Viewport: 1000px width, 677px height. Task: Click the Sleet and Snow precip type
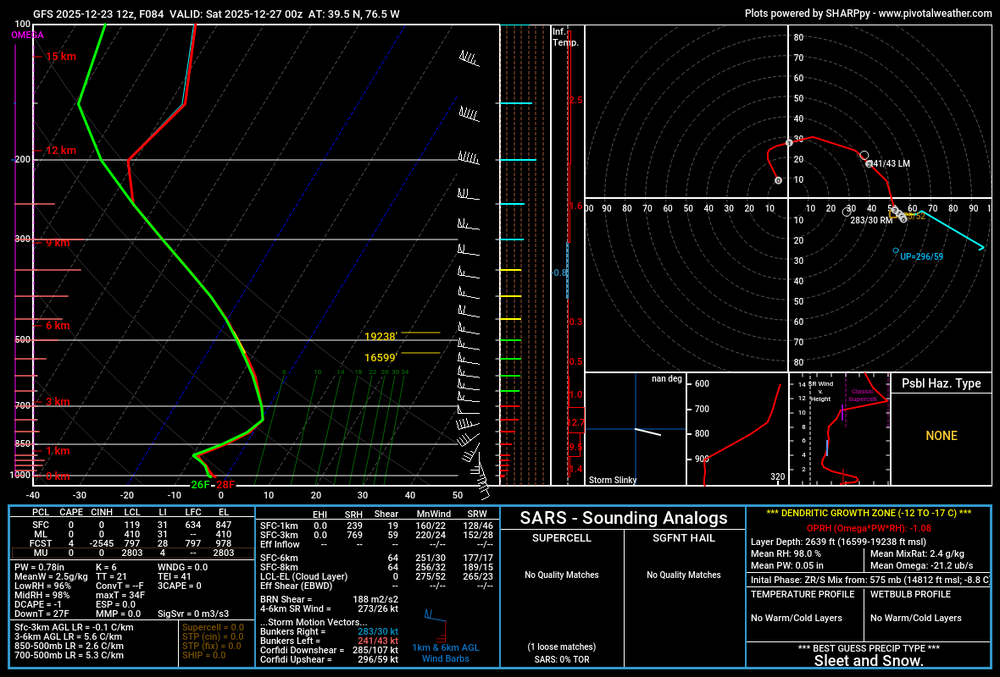(x=868, y=661)
